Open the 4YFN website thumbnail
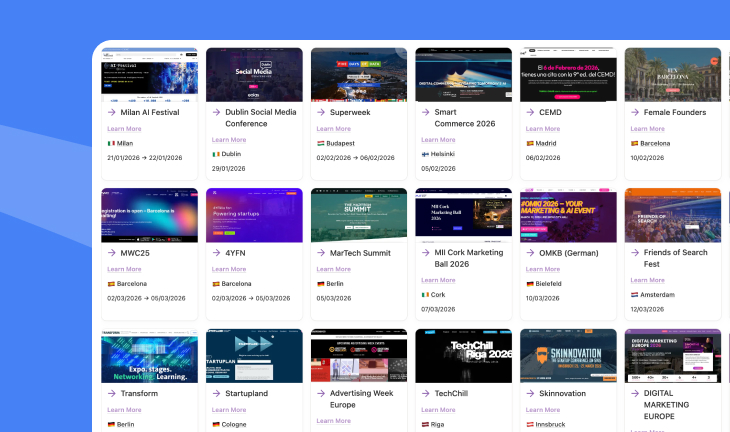Image resolution: width=730 pixels, height=432 pixels. pyautogui.click(x=254, y=215)
